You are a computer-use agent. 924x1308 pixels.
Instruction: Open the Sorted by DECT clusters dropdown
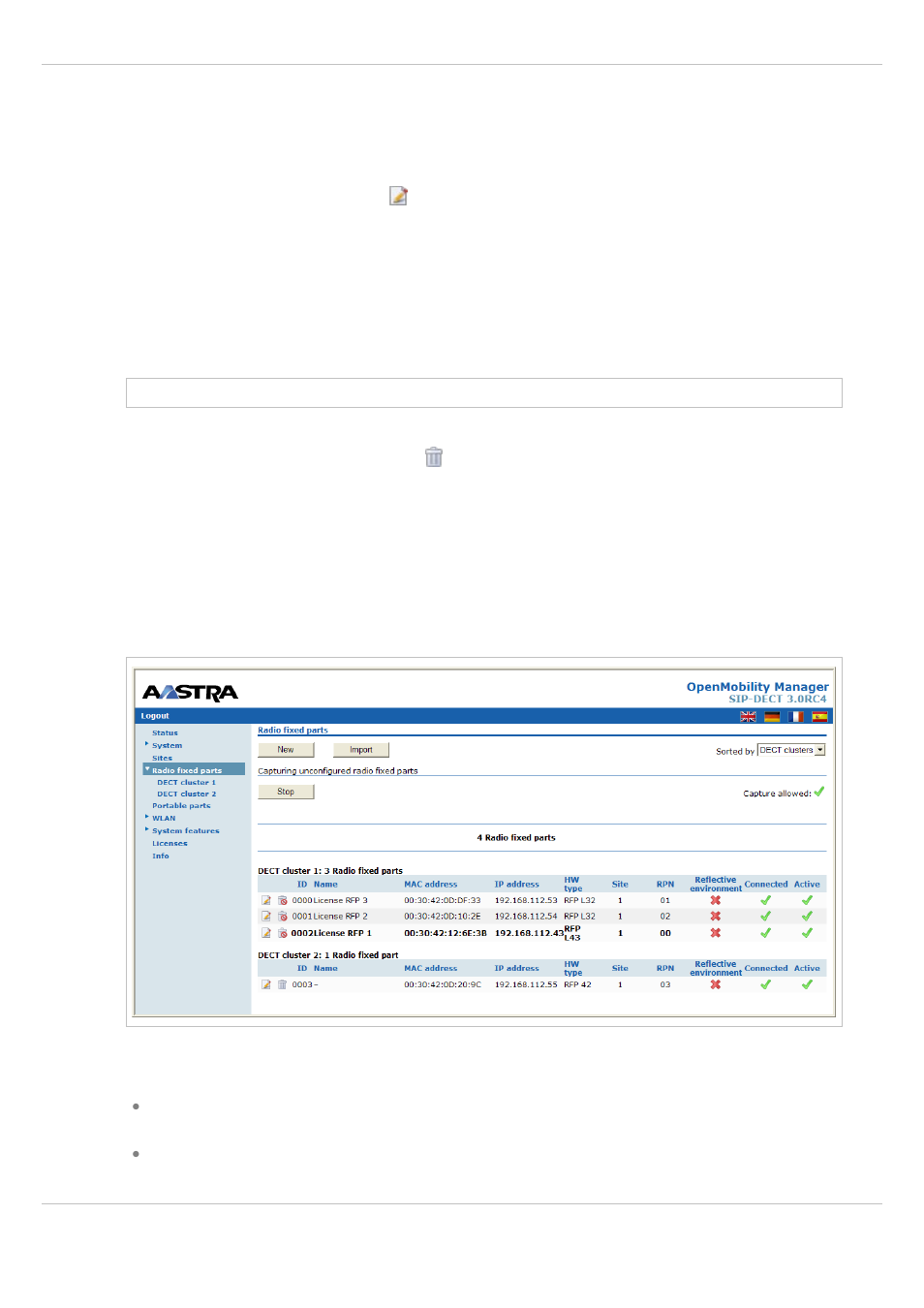tap(791, 750)
